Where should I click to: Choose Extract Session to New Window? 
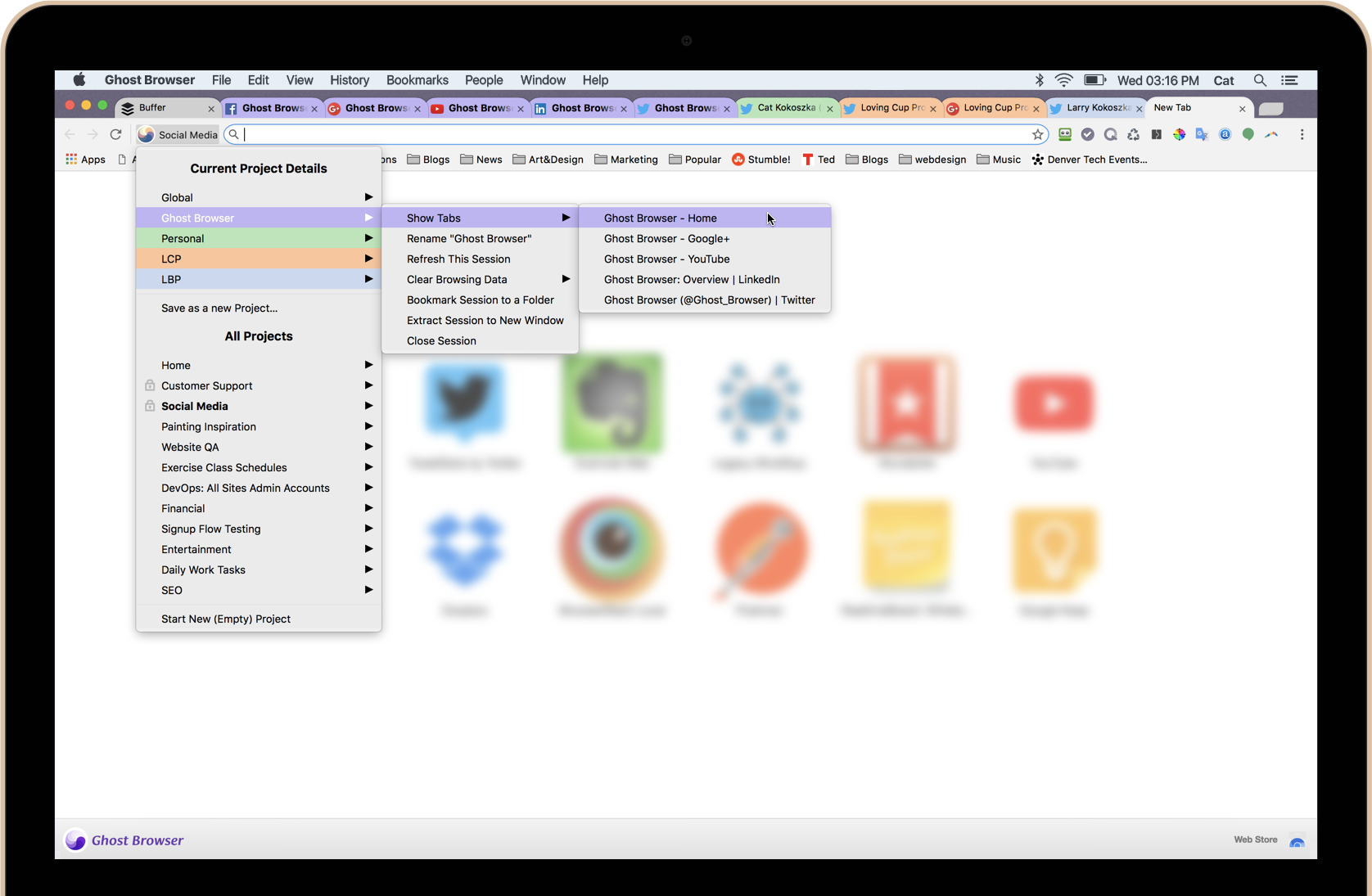point(480,320)
